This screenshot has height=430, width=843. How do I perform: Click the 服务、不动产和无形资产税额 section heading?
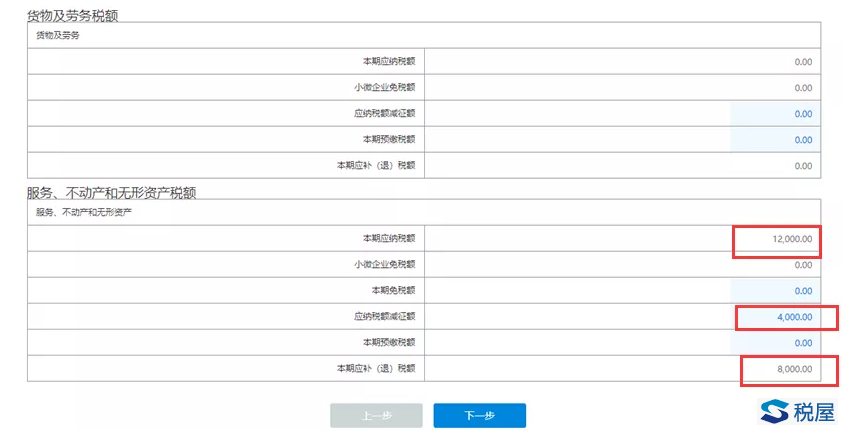112,192
